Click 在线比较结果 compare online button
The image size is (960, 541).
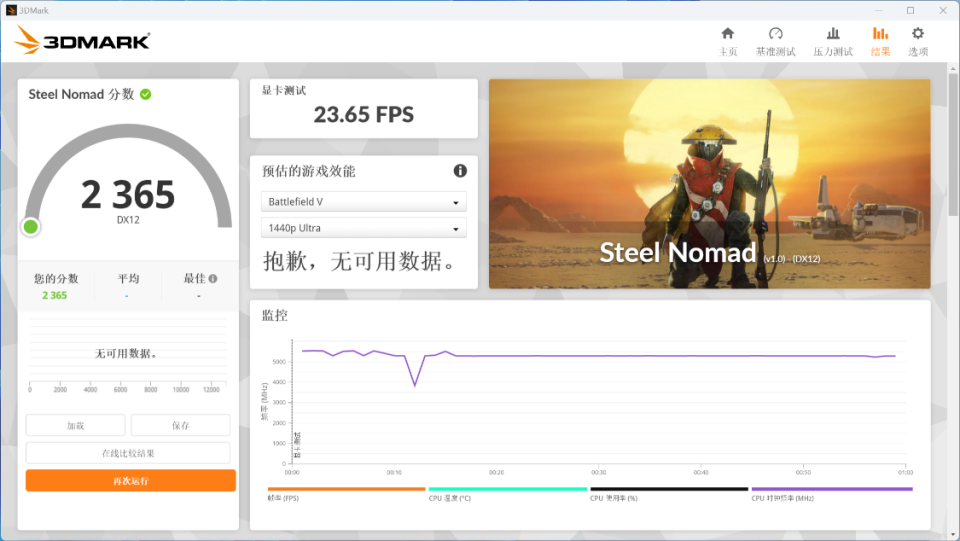[128, 453]
